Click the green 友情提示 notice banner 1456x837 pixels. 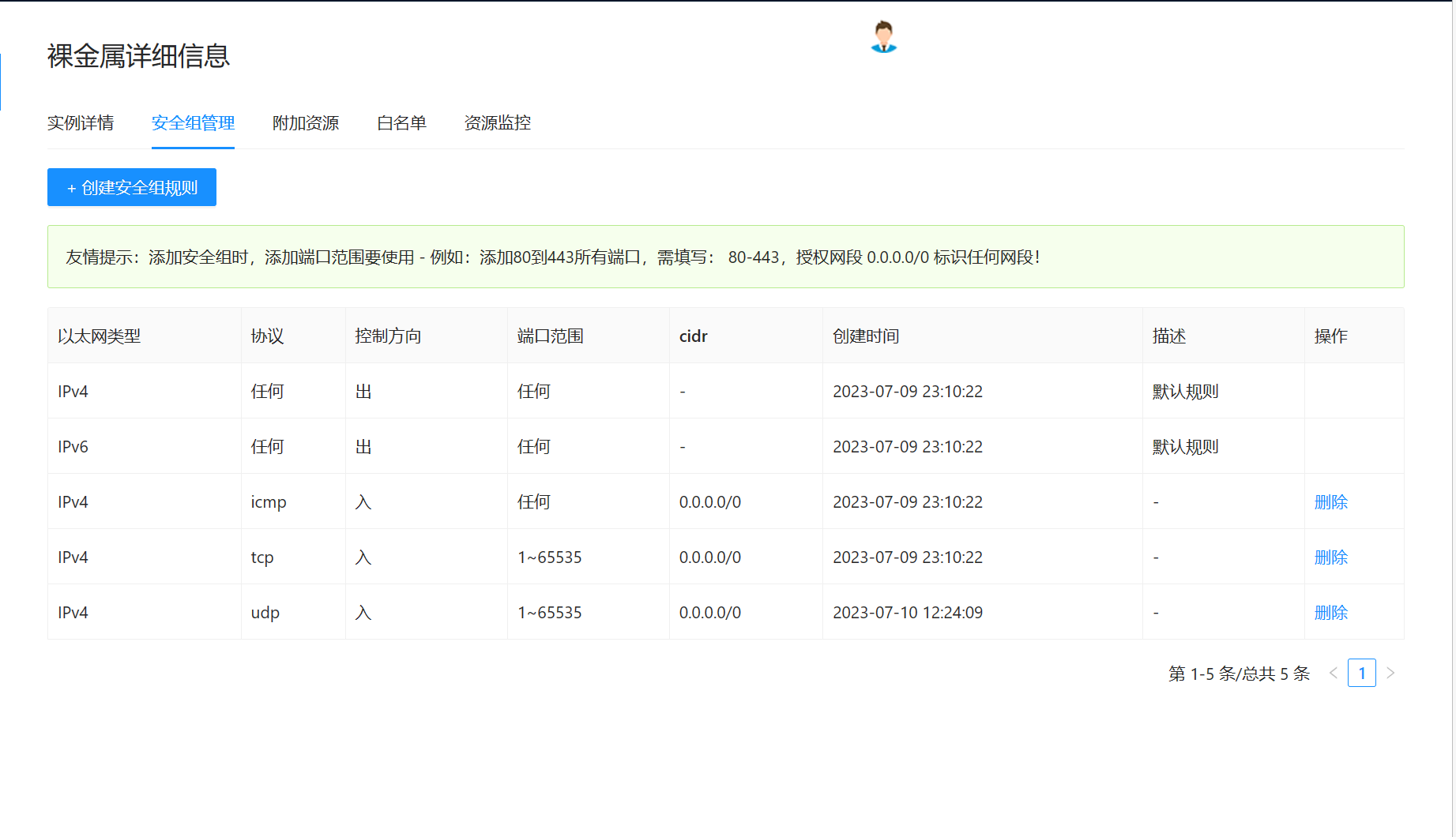click(x=725, y=257)
